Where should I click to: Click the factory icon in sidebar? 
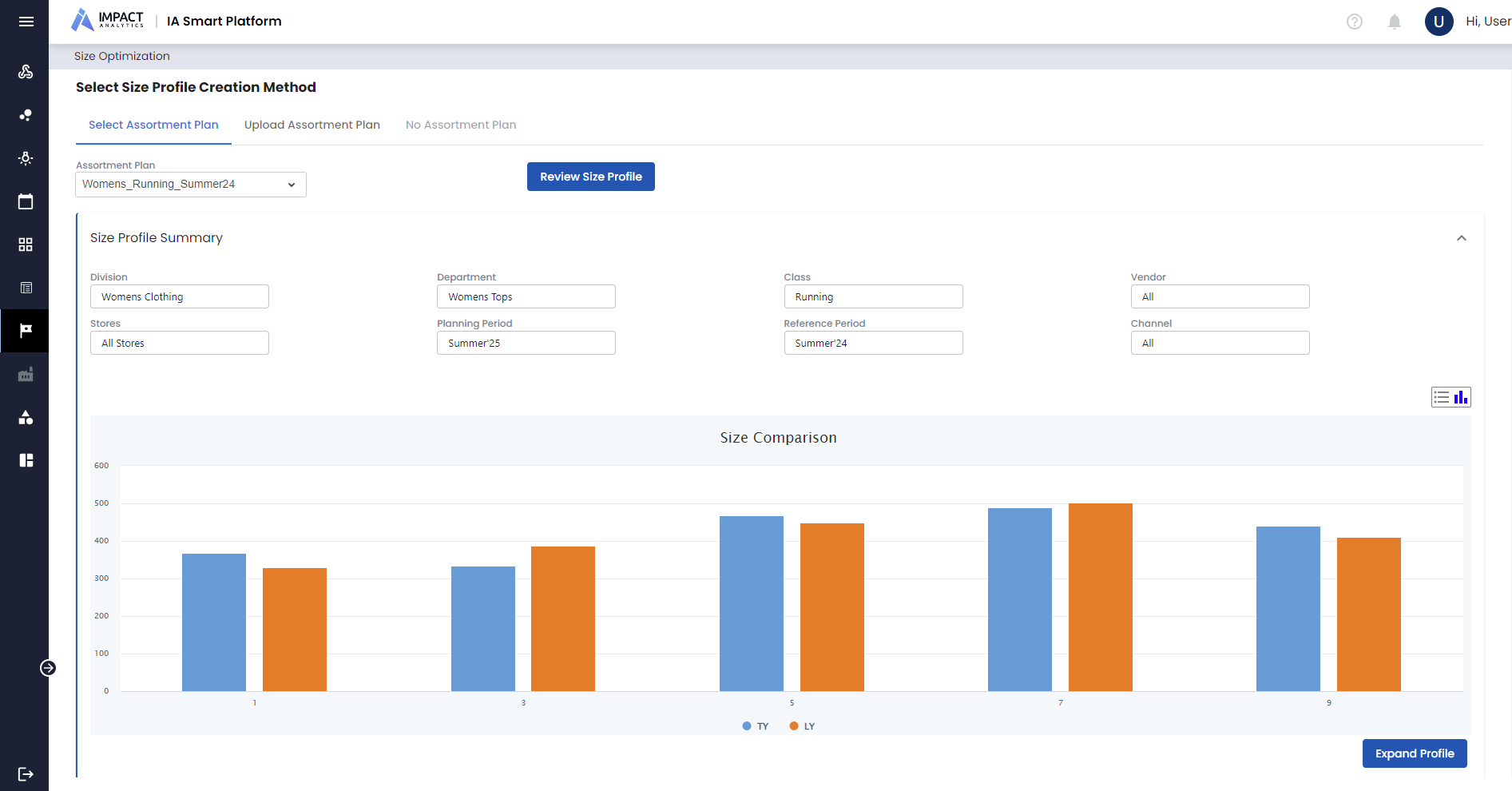coord(26,374)
